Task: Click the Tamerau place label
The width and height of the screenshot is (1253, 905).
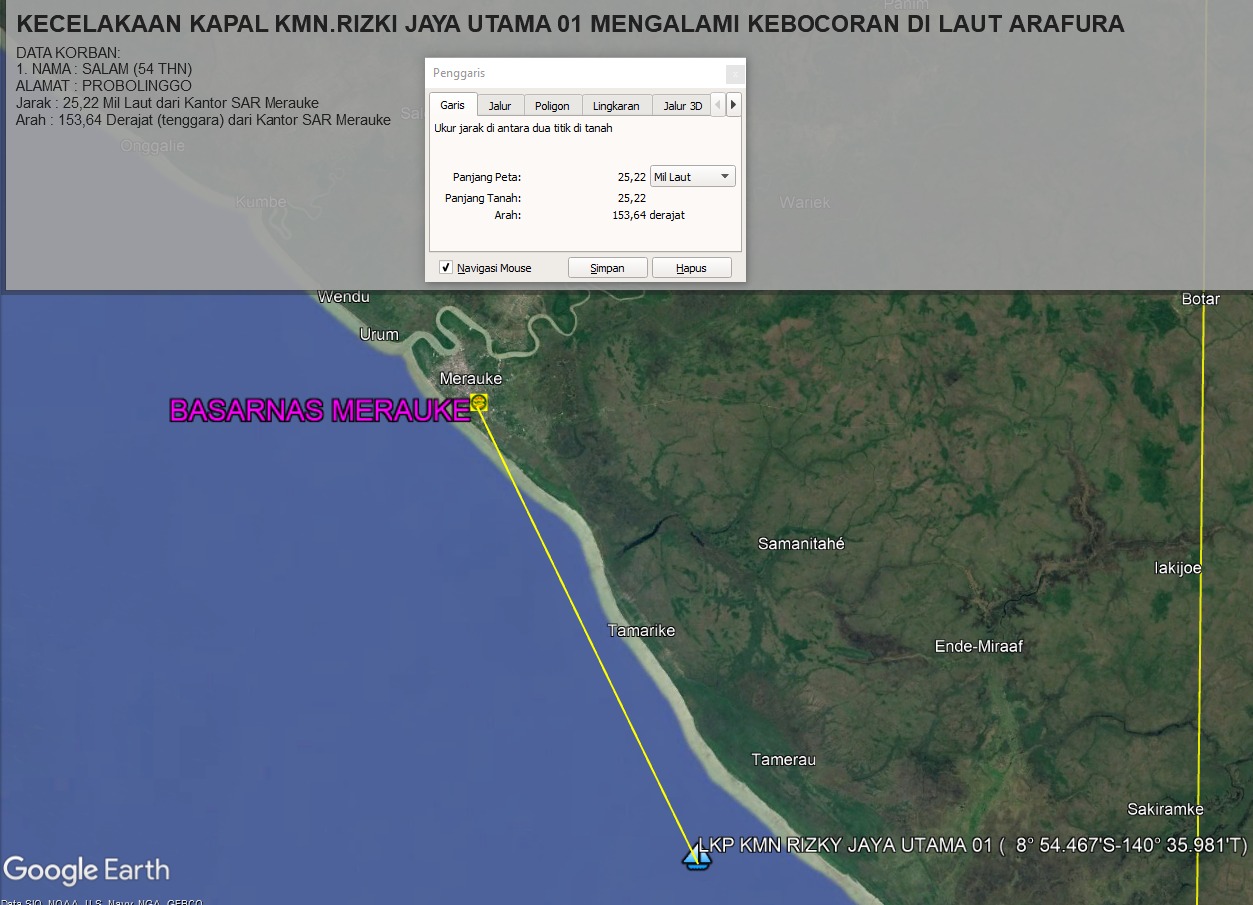Action: point(784,760)
